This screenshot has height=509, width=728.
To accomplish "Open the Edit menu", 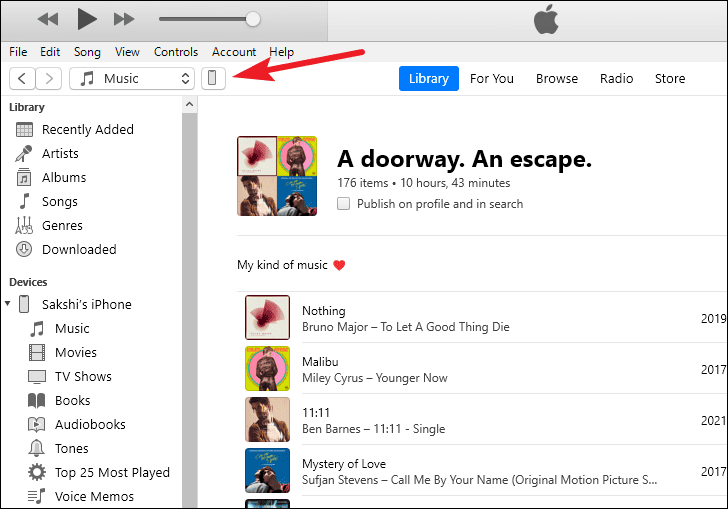I will [x=50, y=52].
